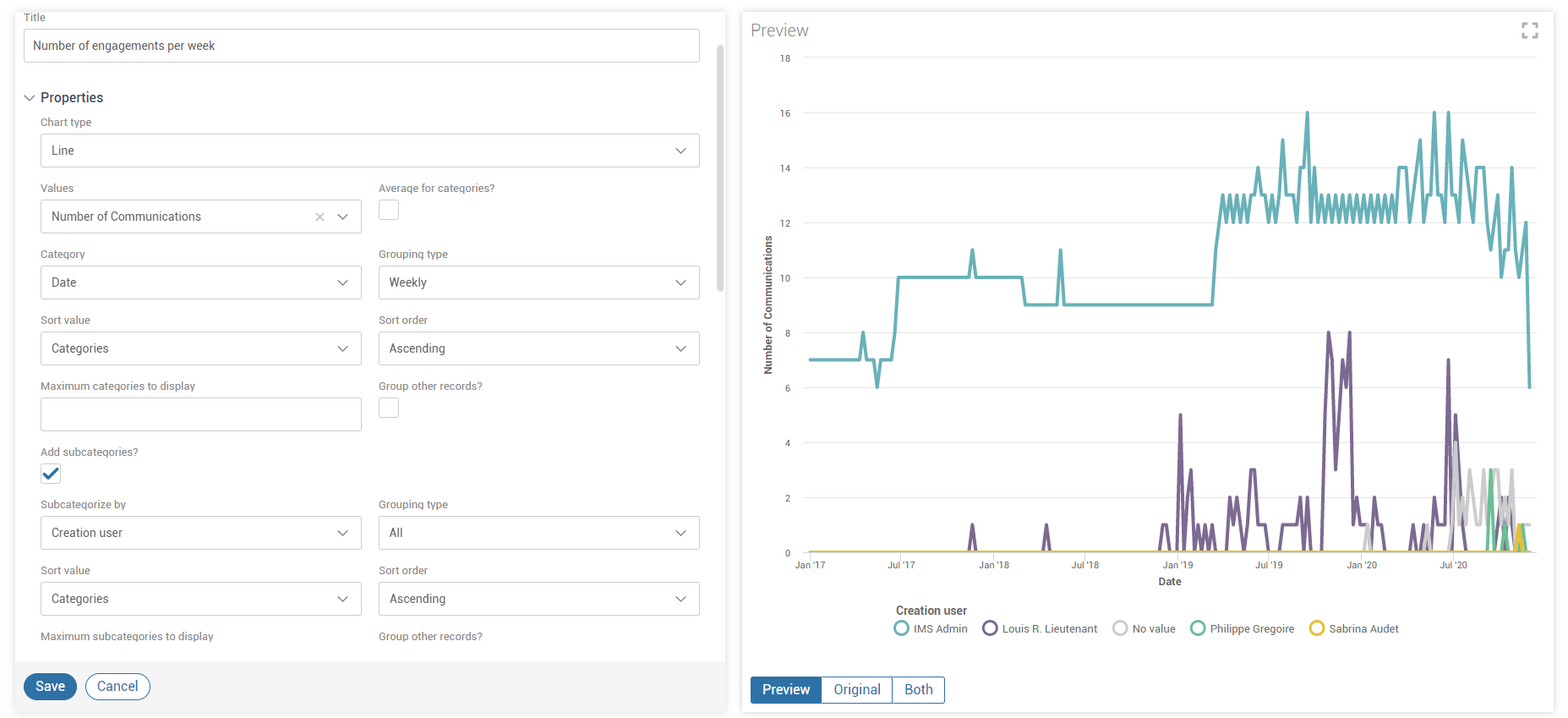Check the Group other records box
This screenshot has height=718, width=1568.
point(389,408)
